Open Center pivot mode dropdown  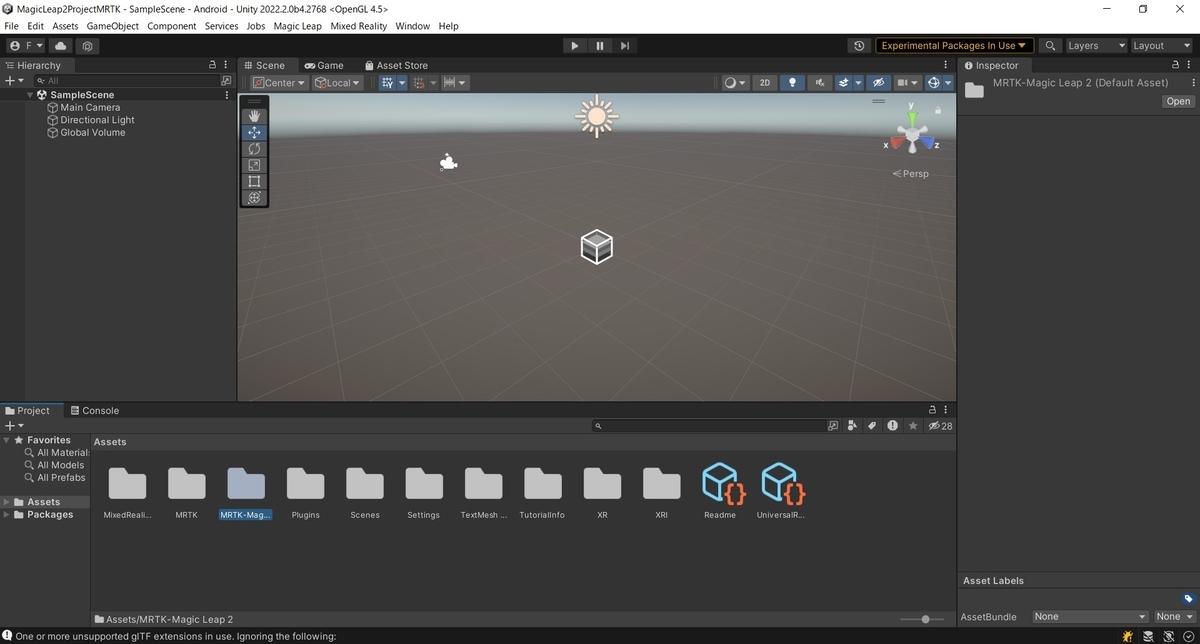279,83
